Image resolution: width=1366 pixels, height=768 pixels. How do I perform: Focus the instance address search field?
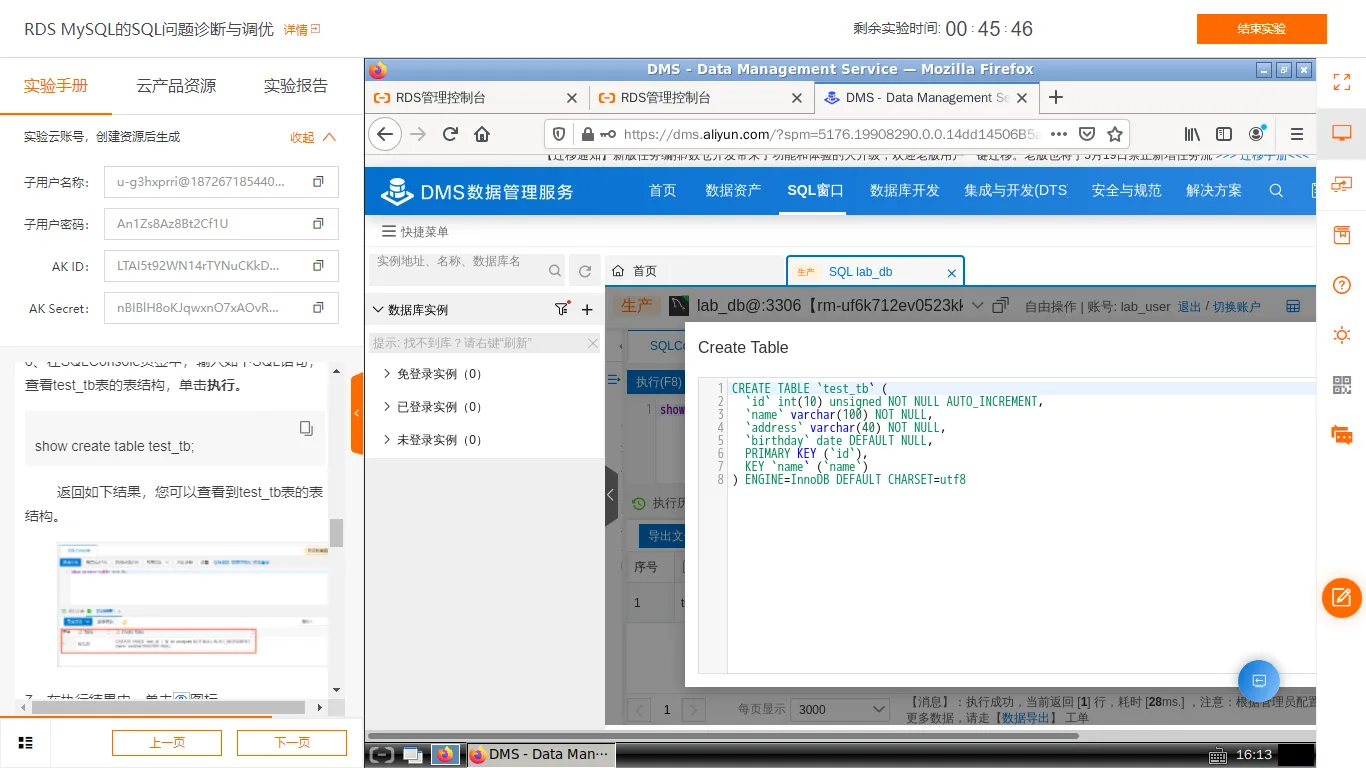(460, 270)
